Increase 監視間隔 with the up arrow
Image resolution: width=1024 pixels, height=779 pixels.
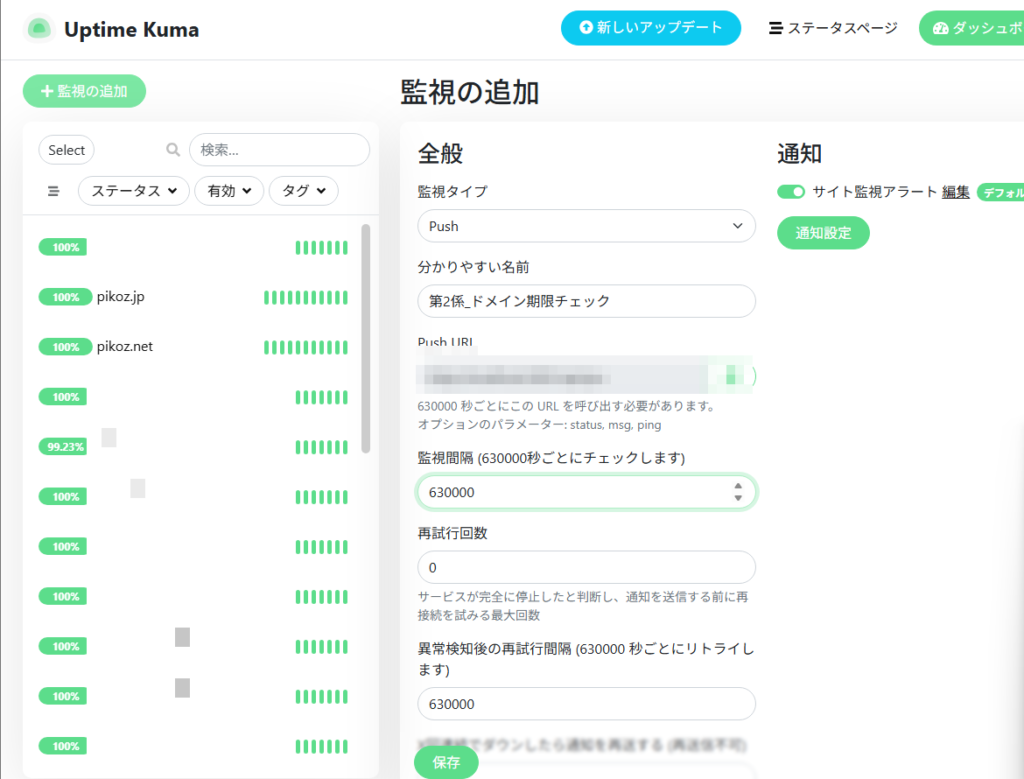pos(738,486)
